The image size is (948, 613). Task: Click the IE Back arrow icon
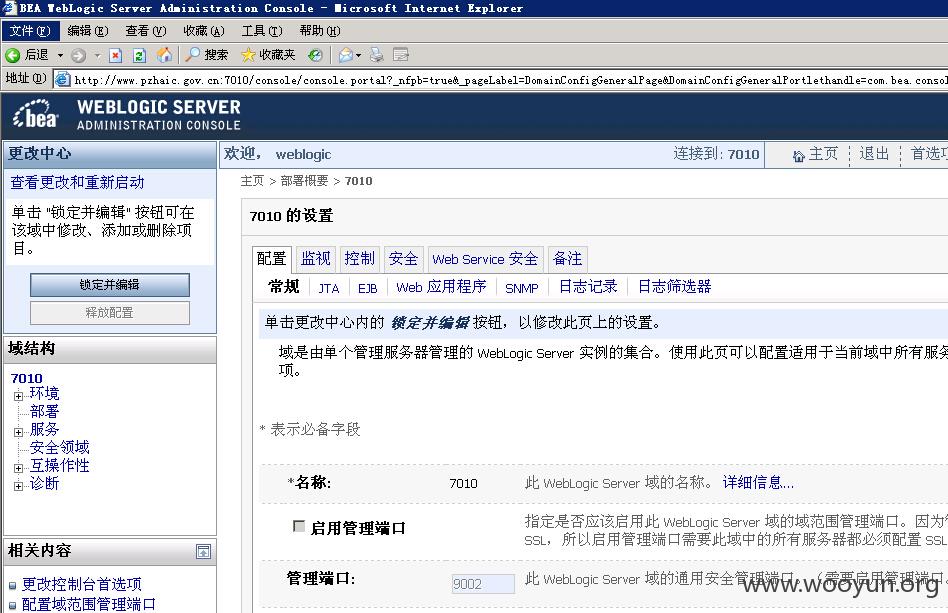click(x=12, y=55)
